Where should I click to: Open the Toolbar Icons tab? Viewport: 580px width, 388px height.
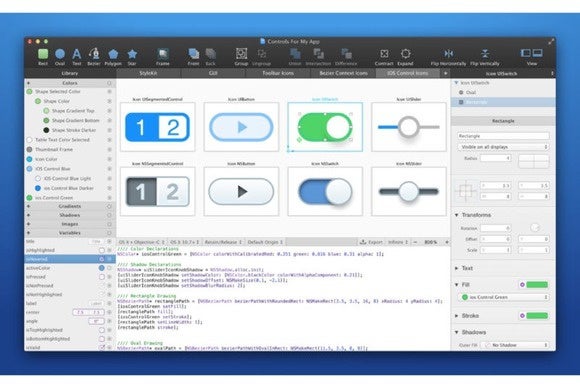coord(278,73)
